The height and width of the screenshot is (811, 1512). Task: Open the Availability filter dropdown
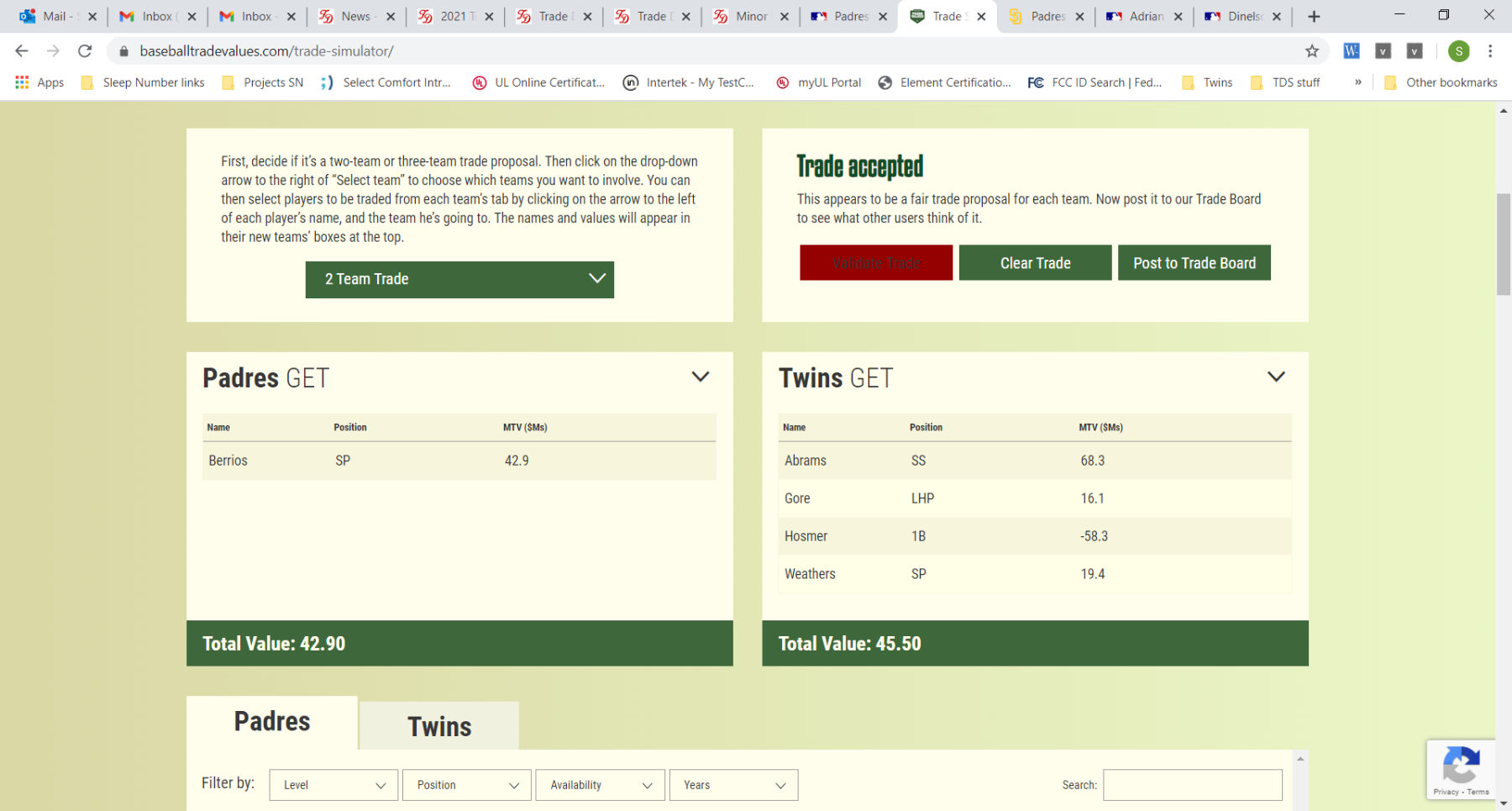pyautogui.click(x=600, y=785)
